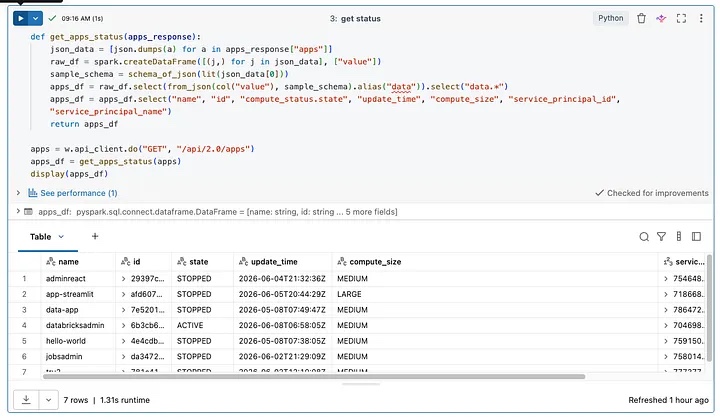Image resolution: width=720 pixels, height=418 pixels.
Task: Expand id value da3472 for jobsadmin
Action: 124,357
